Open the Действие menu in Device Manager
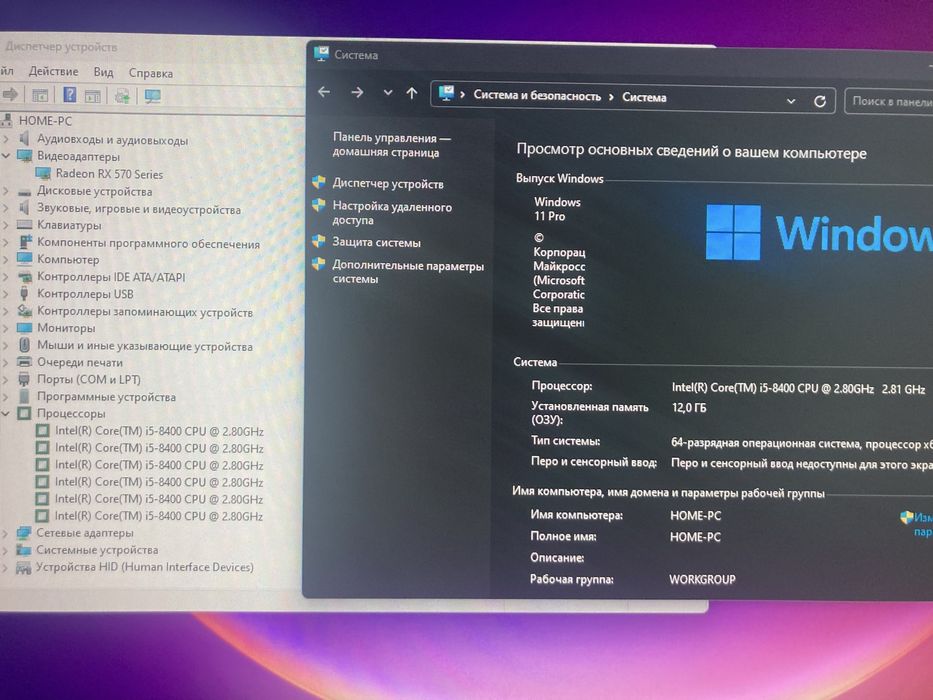 [54, 71]
